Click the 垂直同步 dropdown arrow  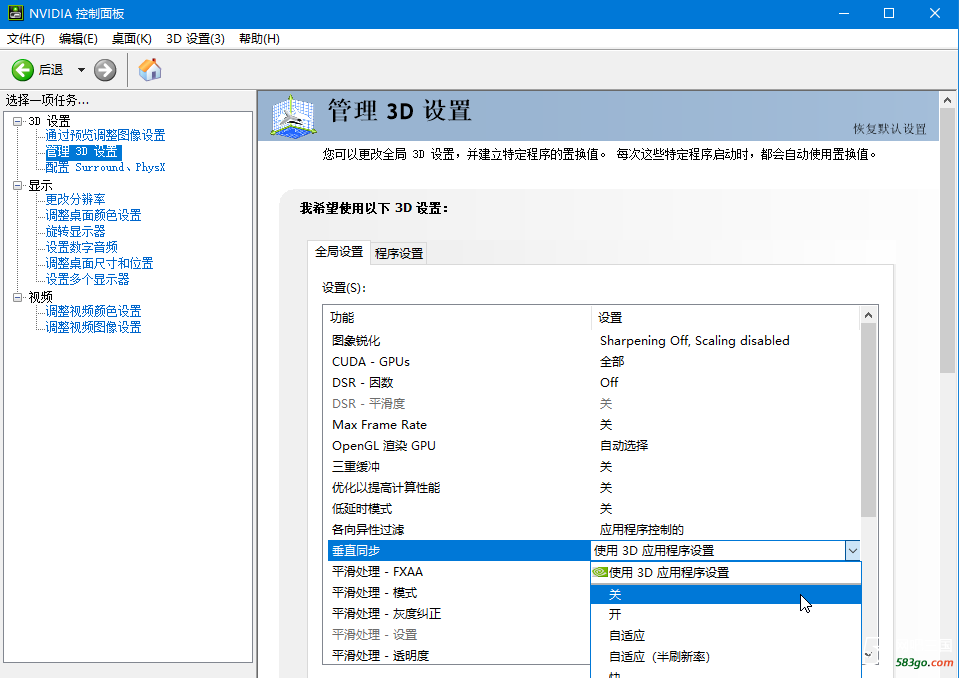coord(852,550)
